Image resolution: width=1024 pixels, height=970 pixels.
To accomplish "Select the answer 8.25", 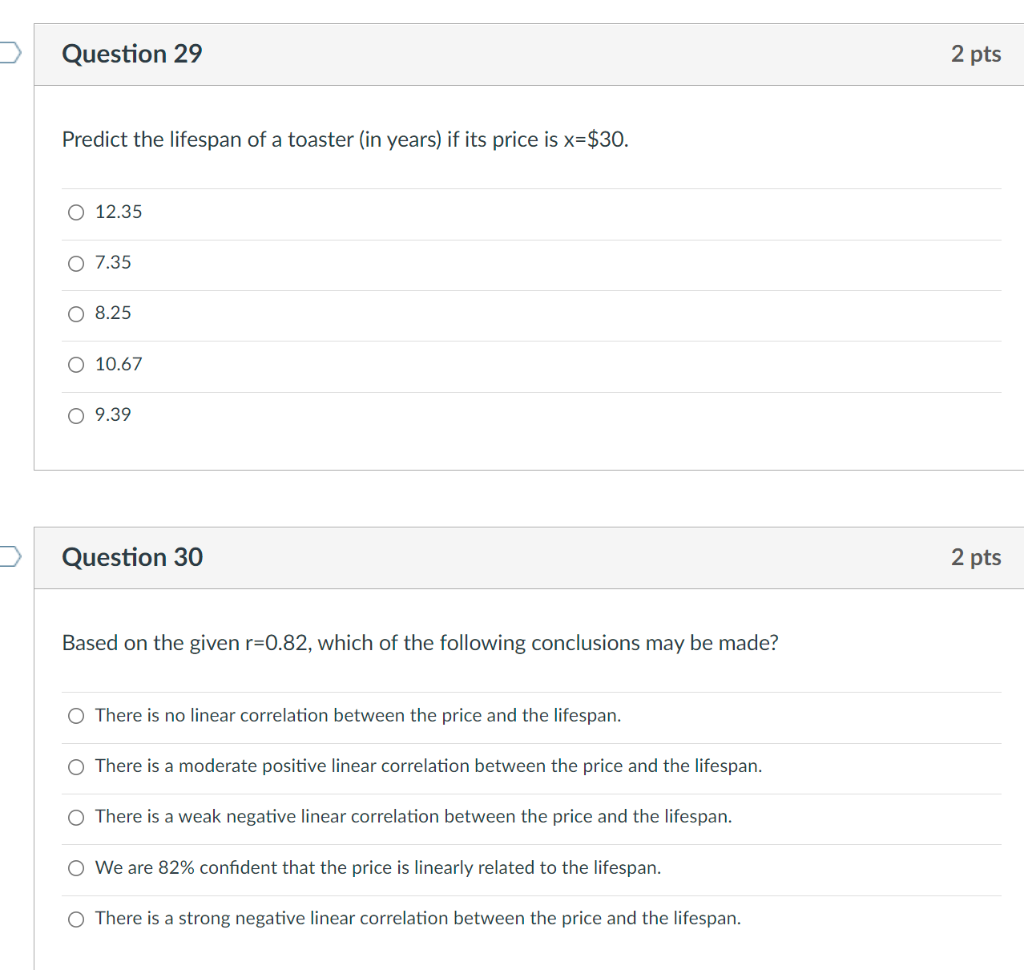I will [76, 314].
